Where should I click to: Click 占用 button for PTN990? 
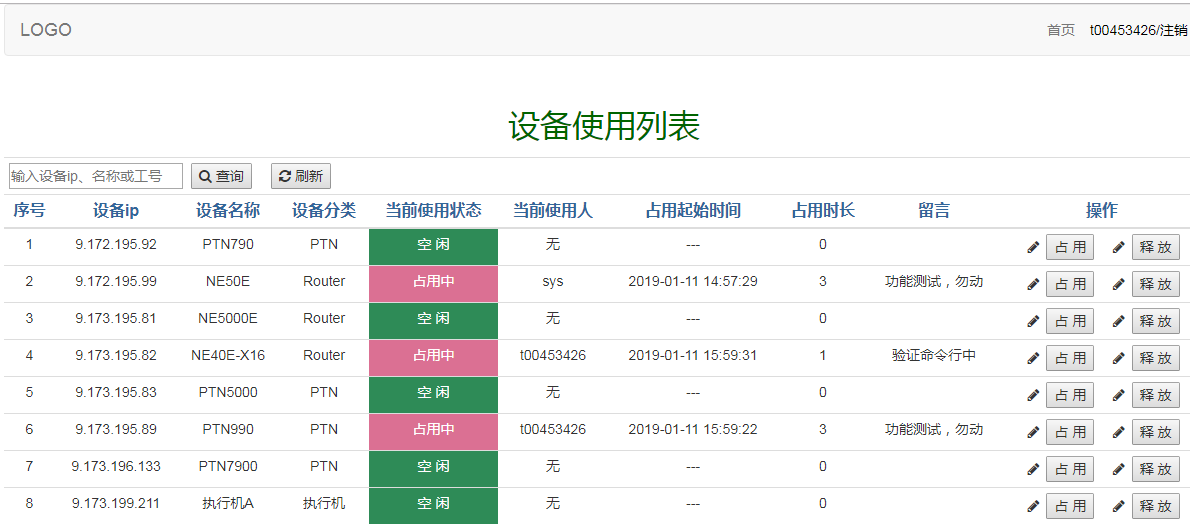coord(1070,433)
